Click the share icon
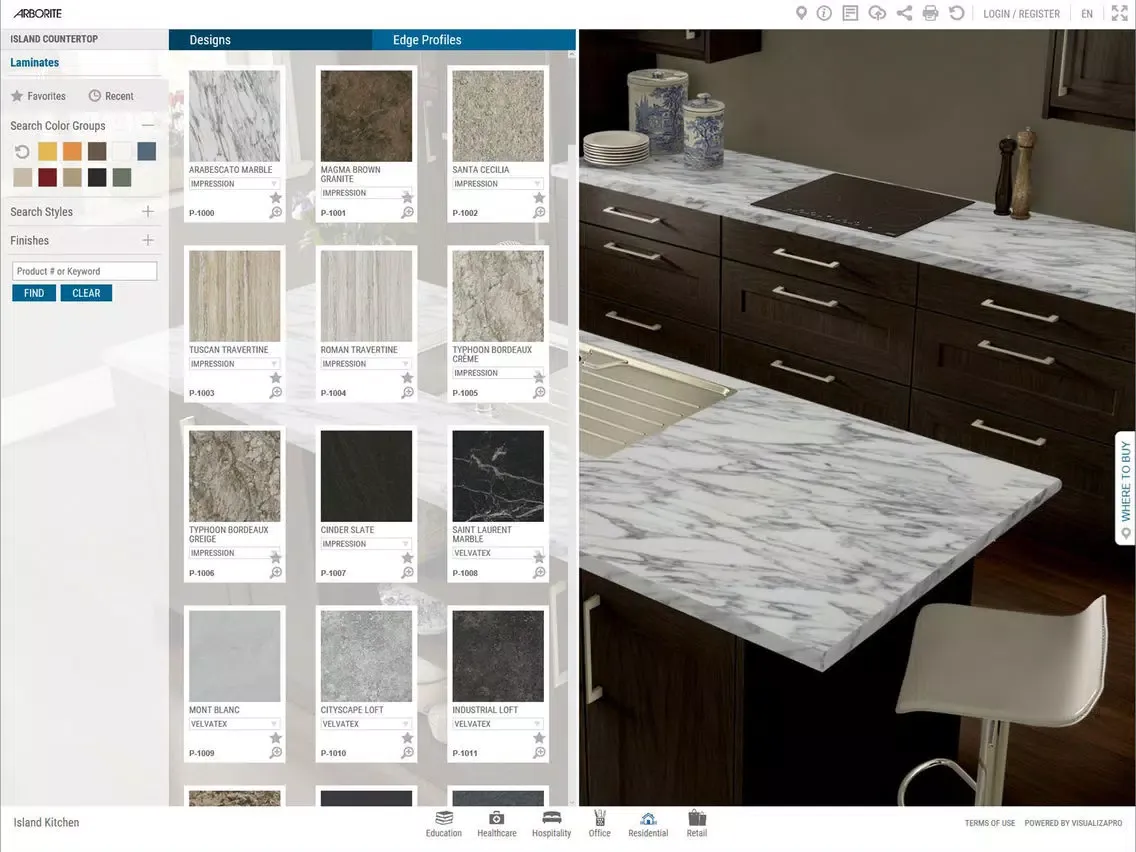 [904, 13]
